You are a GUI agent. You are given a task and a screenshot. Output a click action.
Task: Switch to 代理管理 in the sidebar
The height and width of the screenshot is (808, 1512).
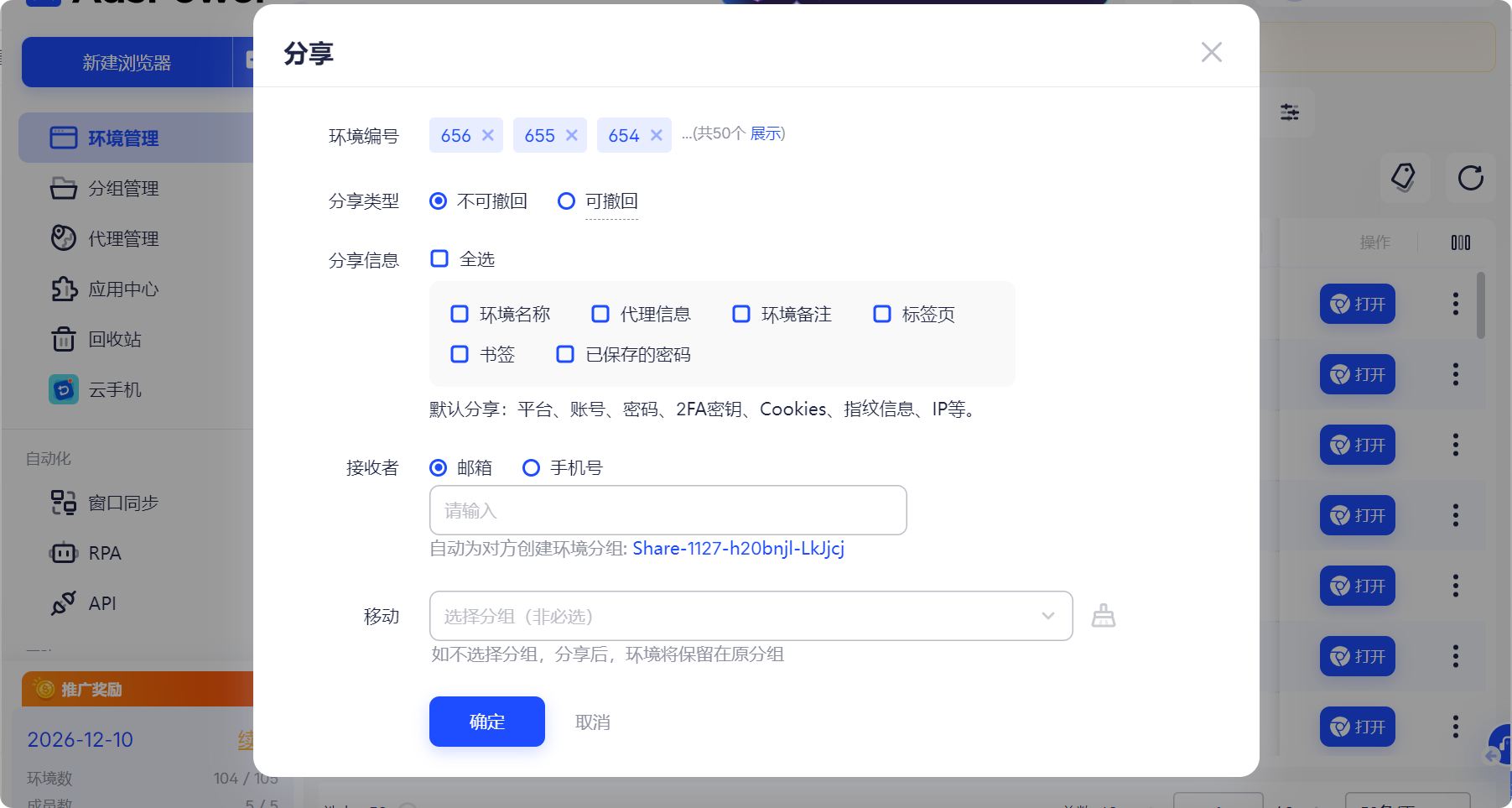tap(122, 238)
